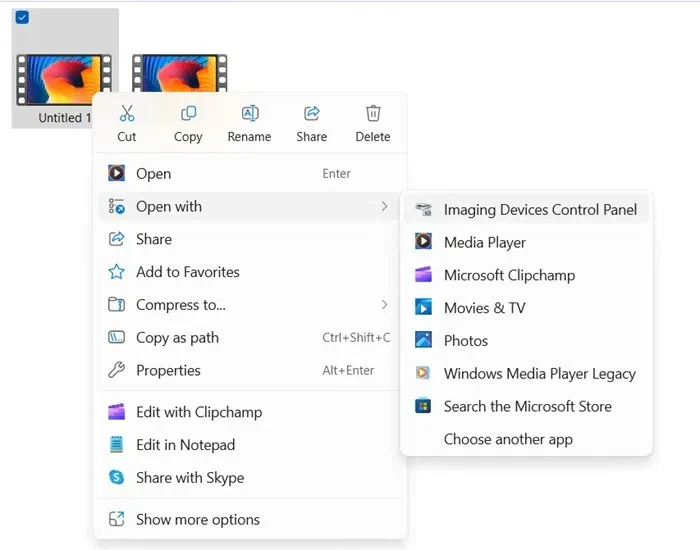
Task: Expand the Compress to submenu arrow
Action: (x=384, y=305)
